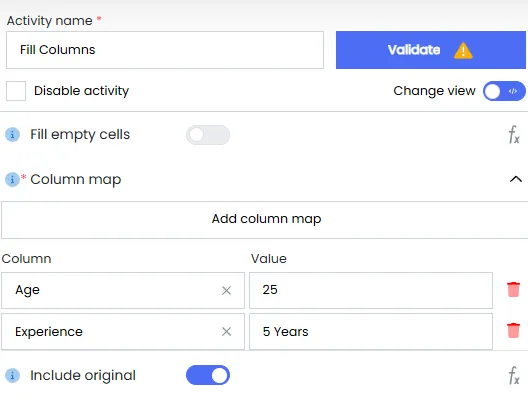Click the Validate button
528x413 pixels.
pos(431,50)
